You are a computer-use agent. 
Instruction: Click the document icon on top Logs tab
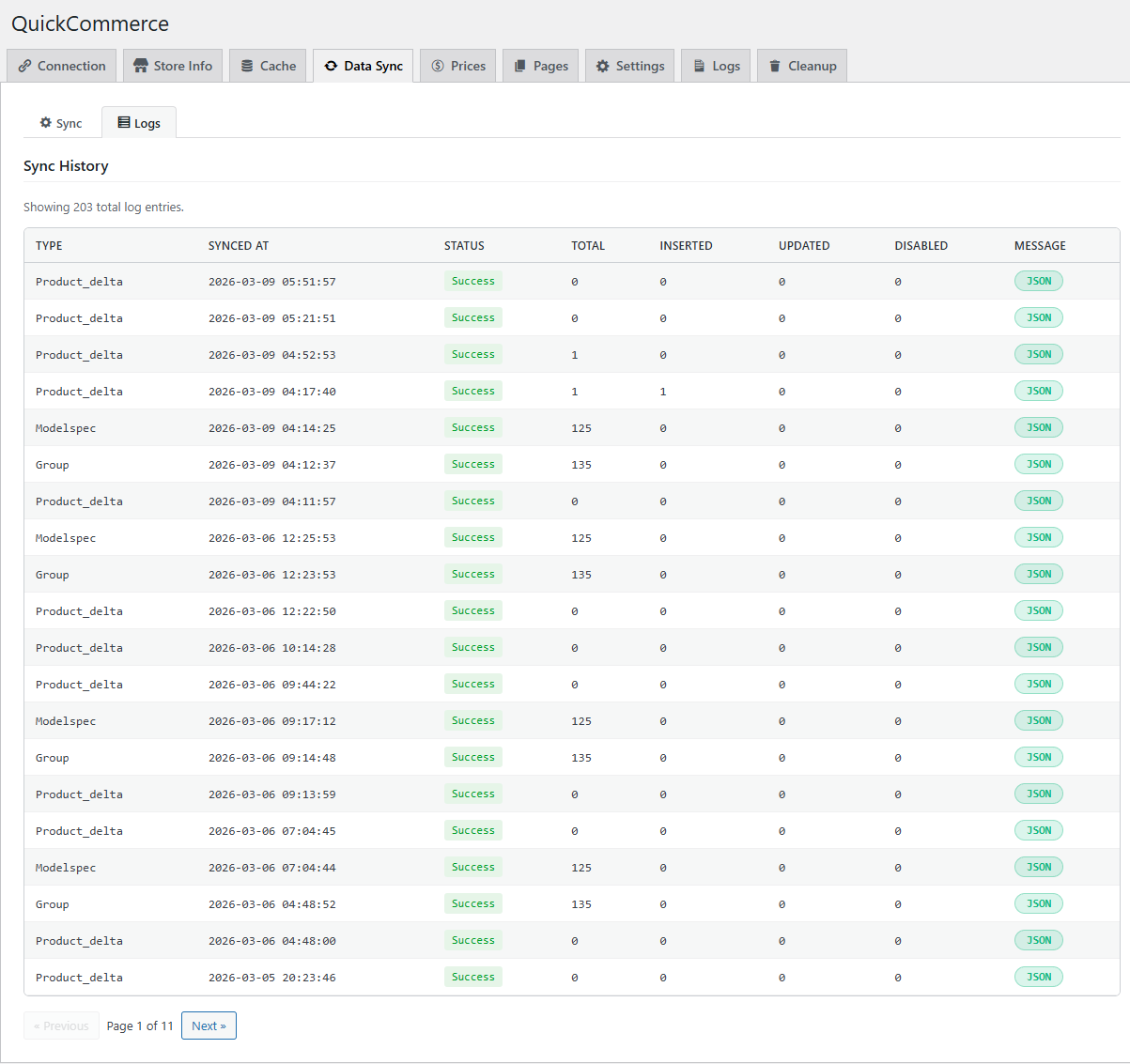pos(700,66)
